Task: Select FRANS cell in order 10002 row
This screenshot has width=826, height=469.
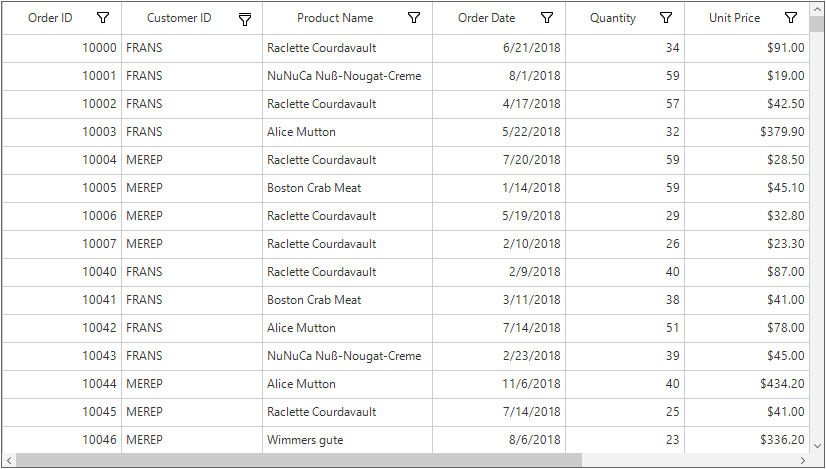Action: click(x=192, y=104)
